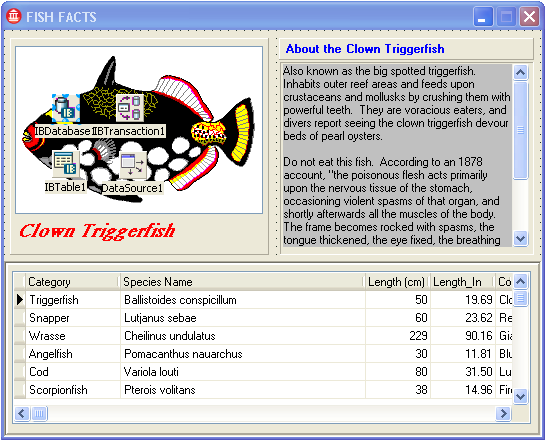Select the IBDatabase1 component icon
546x441 pixels.
click(66, 109)
